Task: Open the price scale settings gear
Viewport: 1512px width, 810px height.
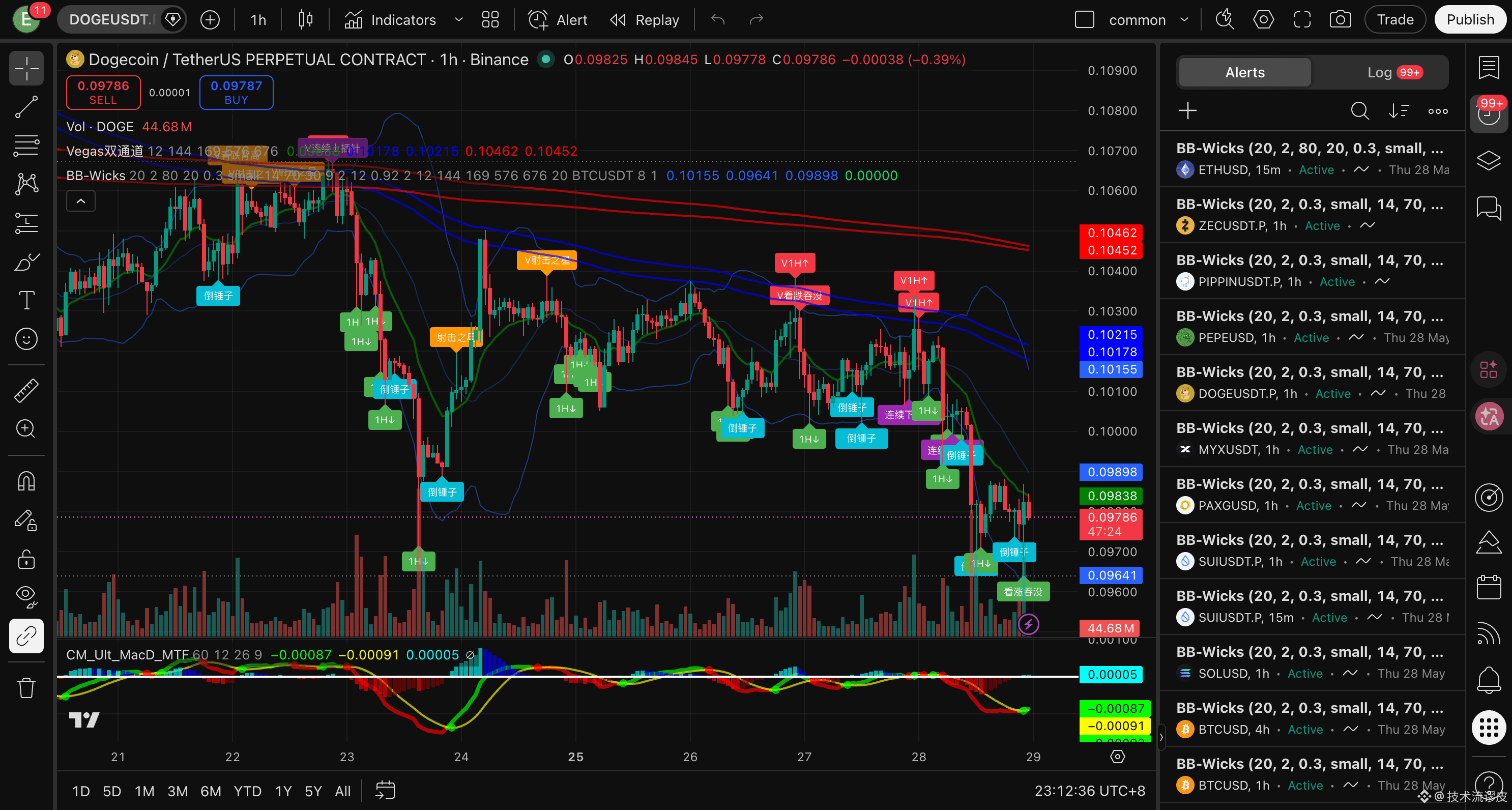Action: [1118, 757]
